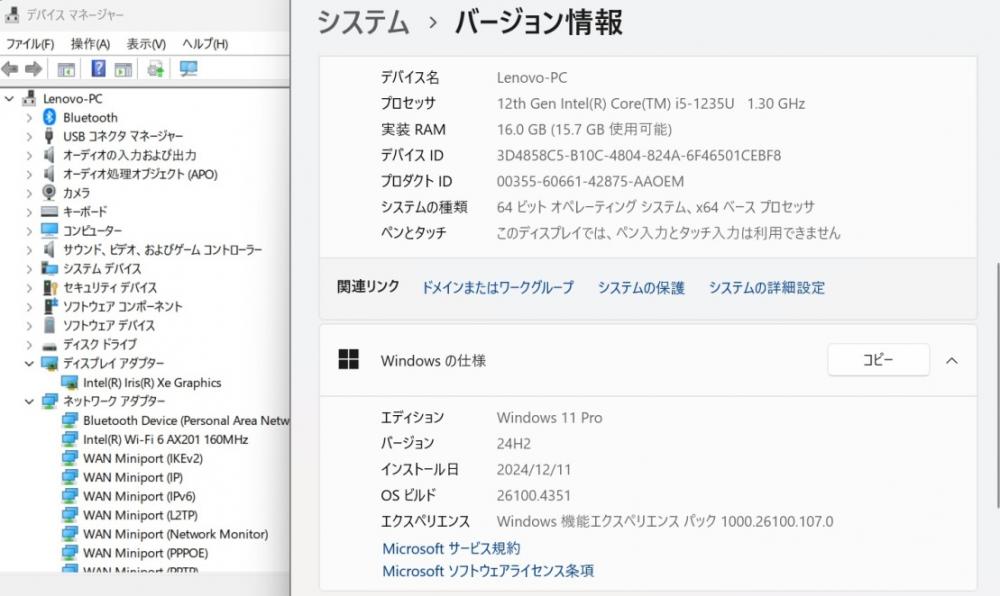Click the toolbar device icon with green badge
This screenshot has width=1000, height=596.
tap(156, 69)
